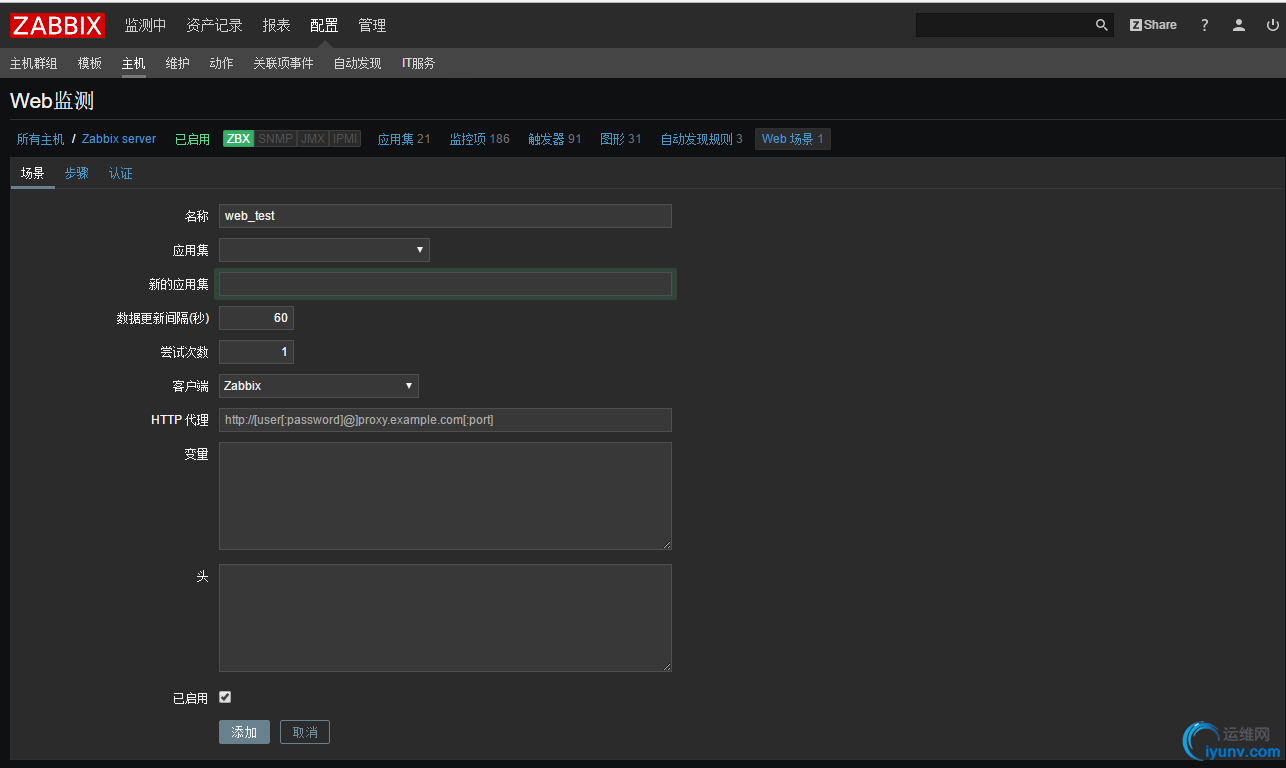The width and height of the screenshot is (1286, 768).
Task: Go to 主机群组 submenu
Action: pos(34,63)
